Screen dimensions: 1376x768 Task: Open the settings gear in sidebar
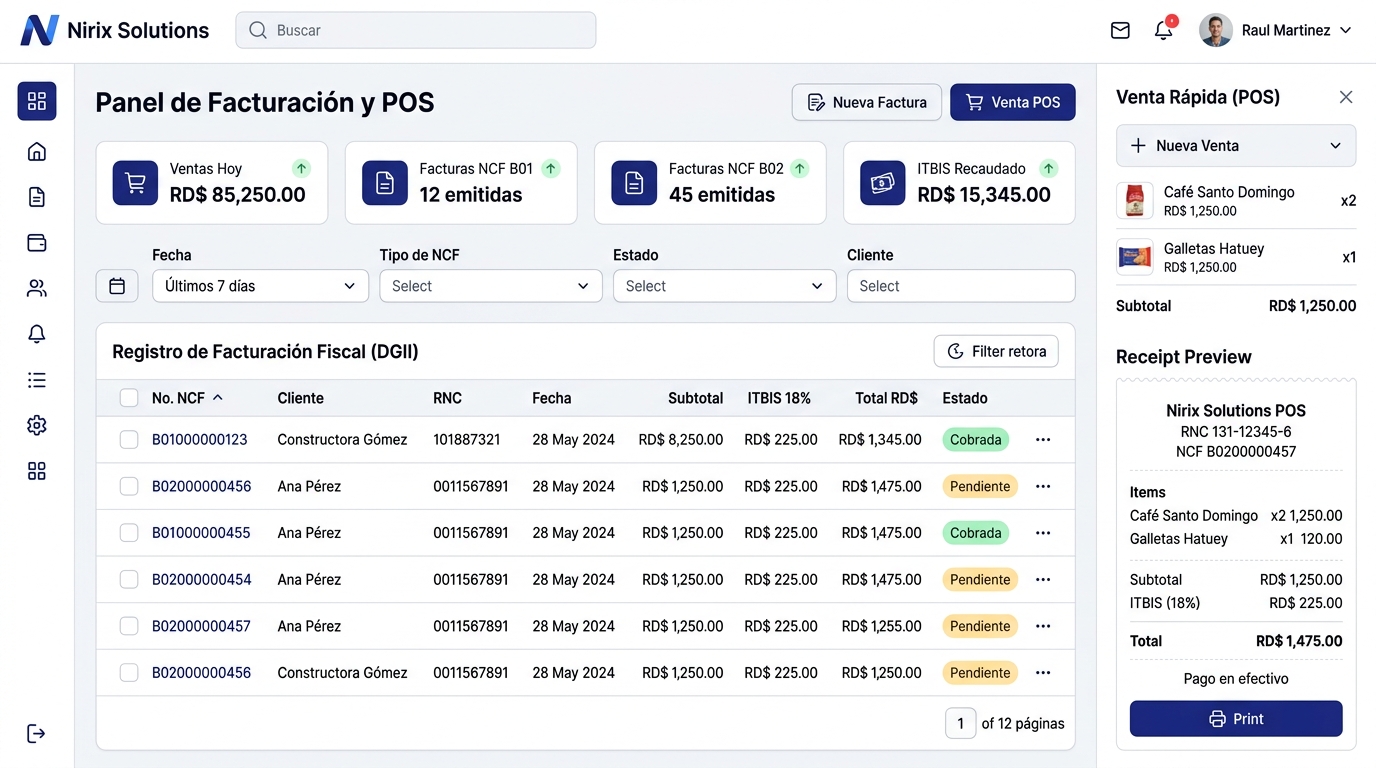pos(37,425)
